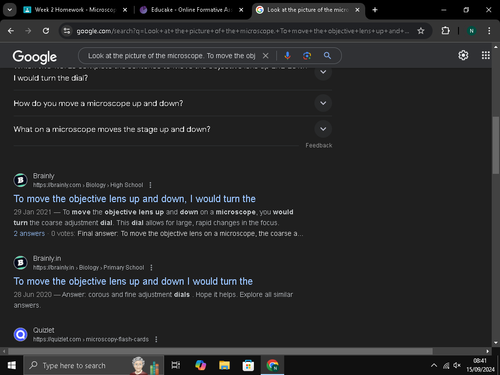This screenshot has height=375, width=500.
Task: Select the Look at the picture Google tab
Action: [x=303, y=10]
